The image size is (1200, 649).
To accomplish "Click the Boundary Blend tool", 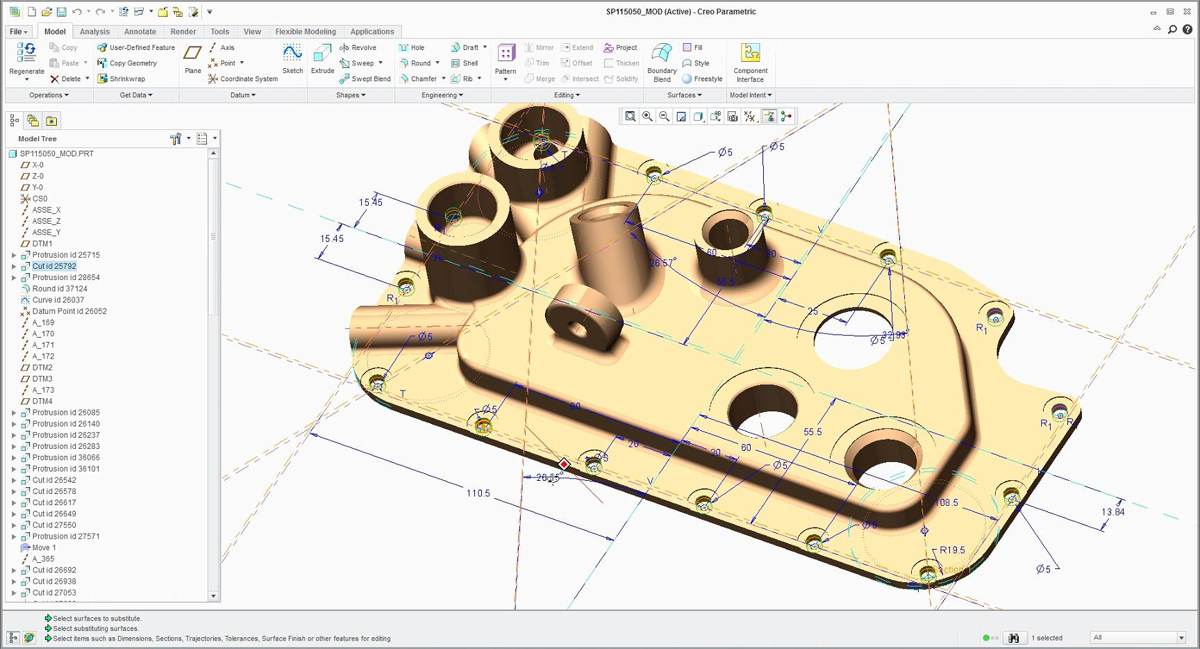I will point(662,62).
